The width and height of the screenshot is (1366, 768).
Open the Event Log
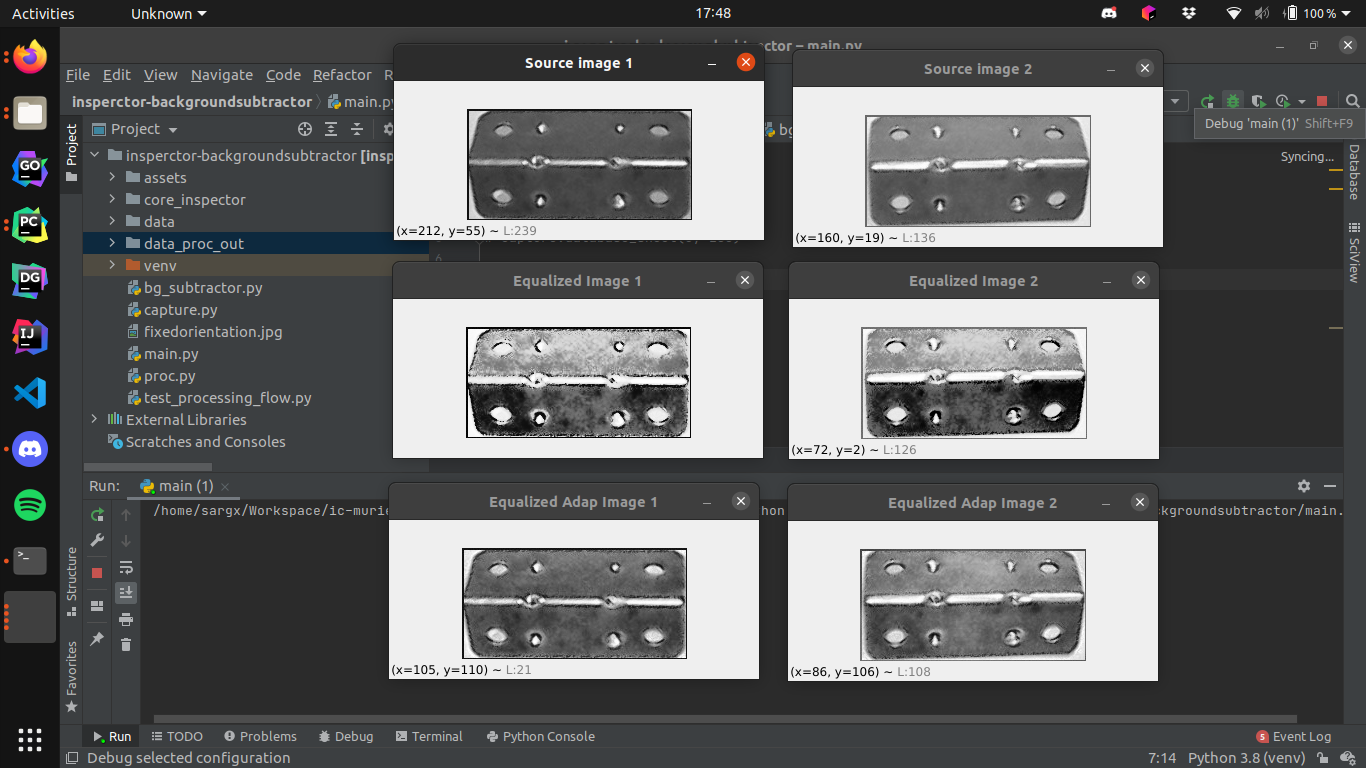click(1294, 736)
